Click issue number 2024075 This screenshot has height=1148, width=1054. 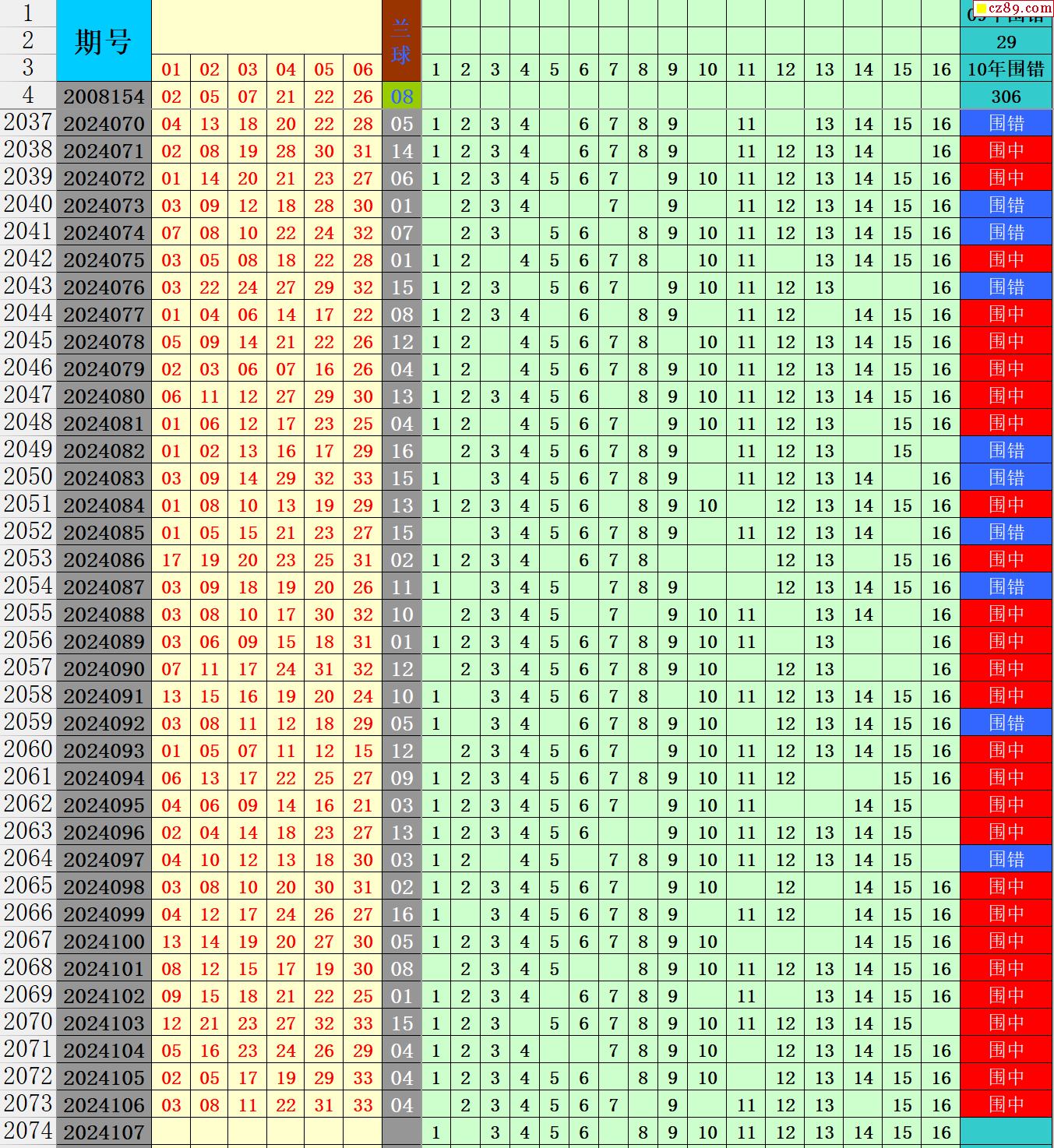(104, 260)
